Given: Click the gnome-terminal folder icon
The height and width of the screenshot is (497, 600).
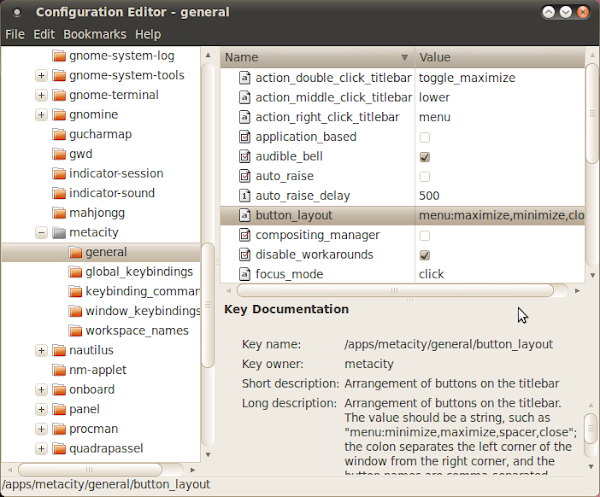Looking at the screenshot, I should click(59, 95).
